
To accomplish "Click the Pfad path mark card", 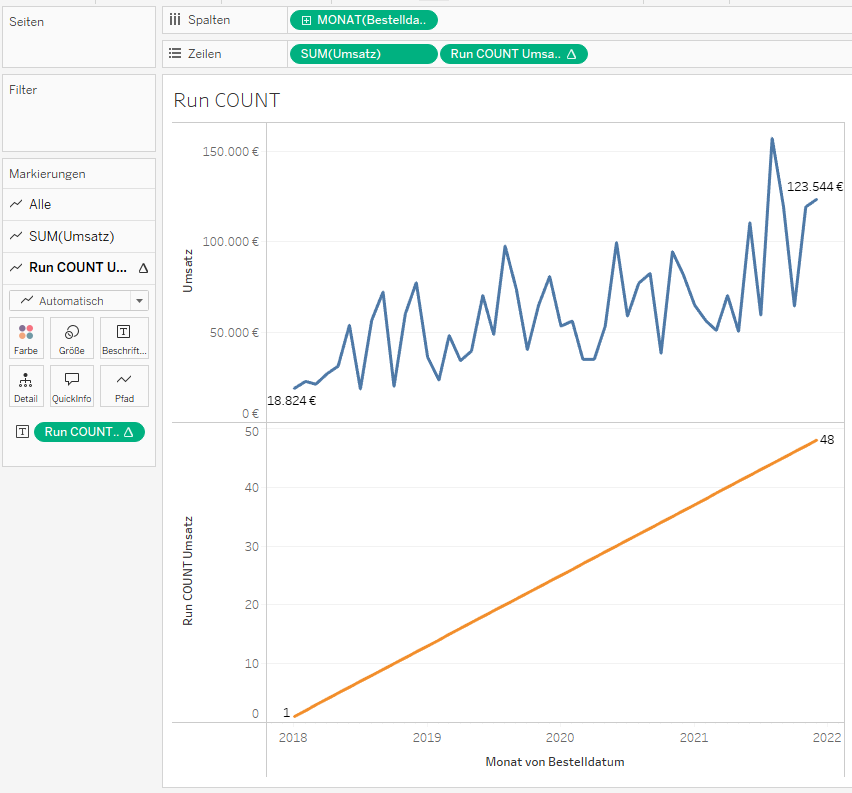I will pyautogui.click(x=124, y=385).
